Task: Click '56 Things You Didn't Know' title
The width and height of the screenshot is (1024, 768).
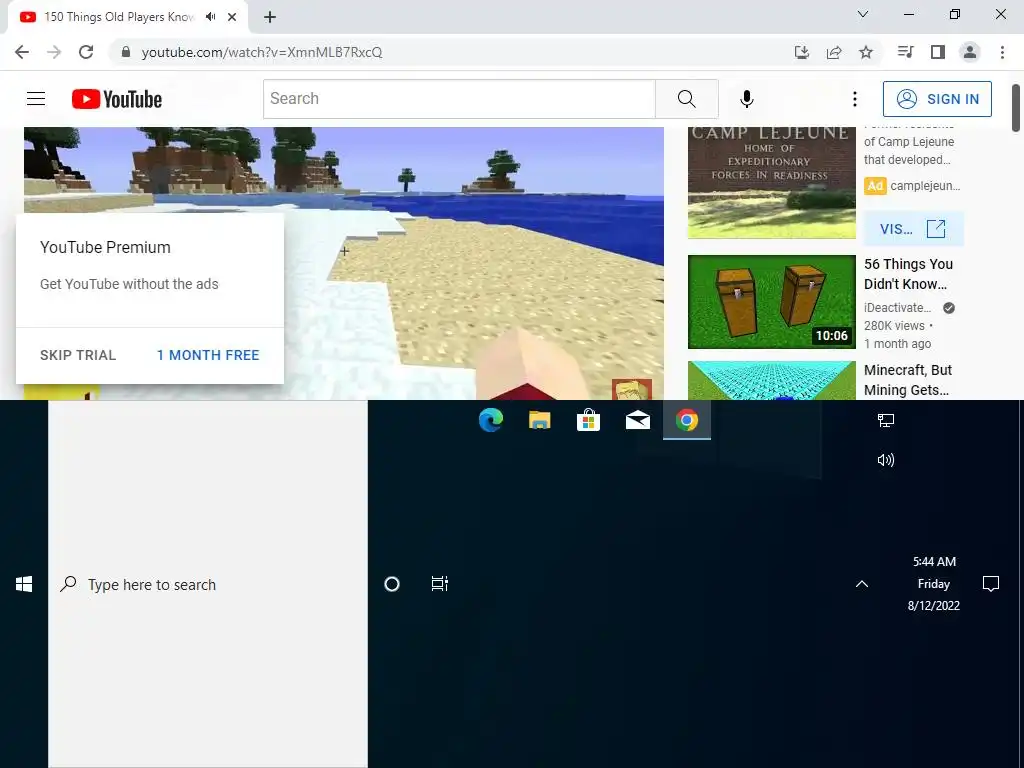Action: (908, 274)
